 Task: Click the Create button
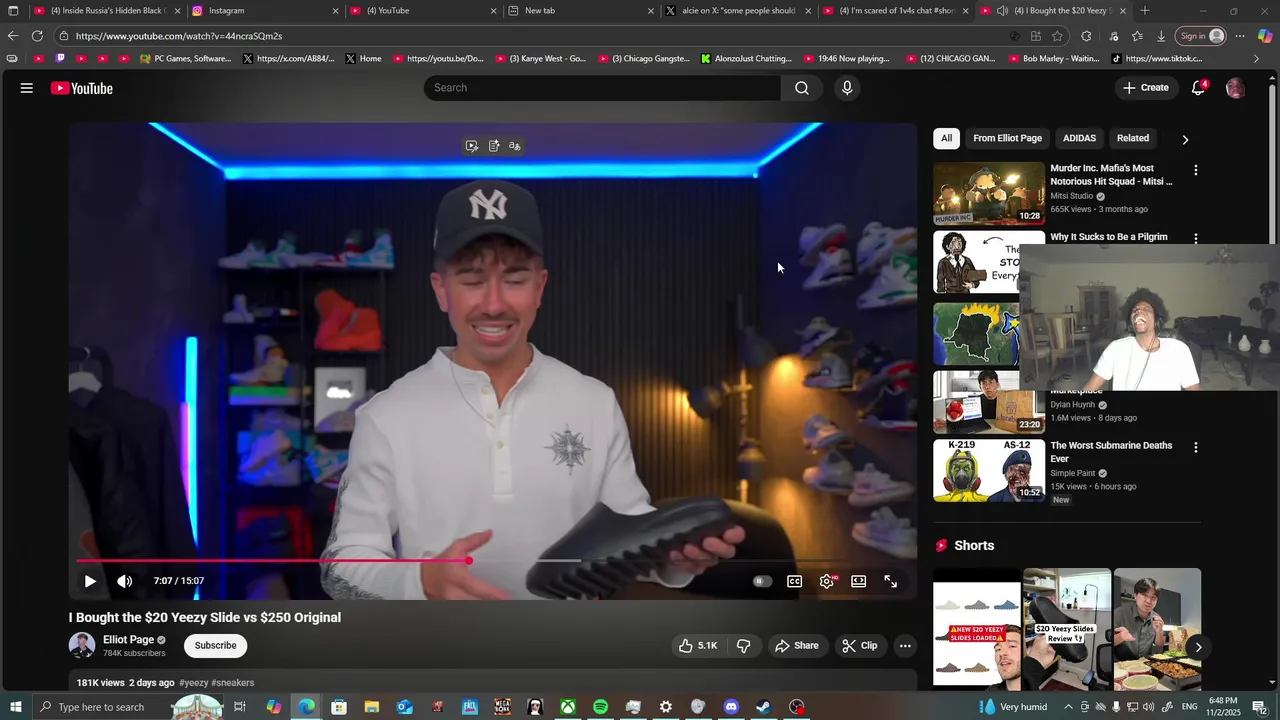click(x=1146, y=88)
